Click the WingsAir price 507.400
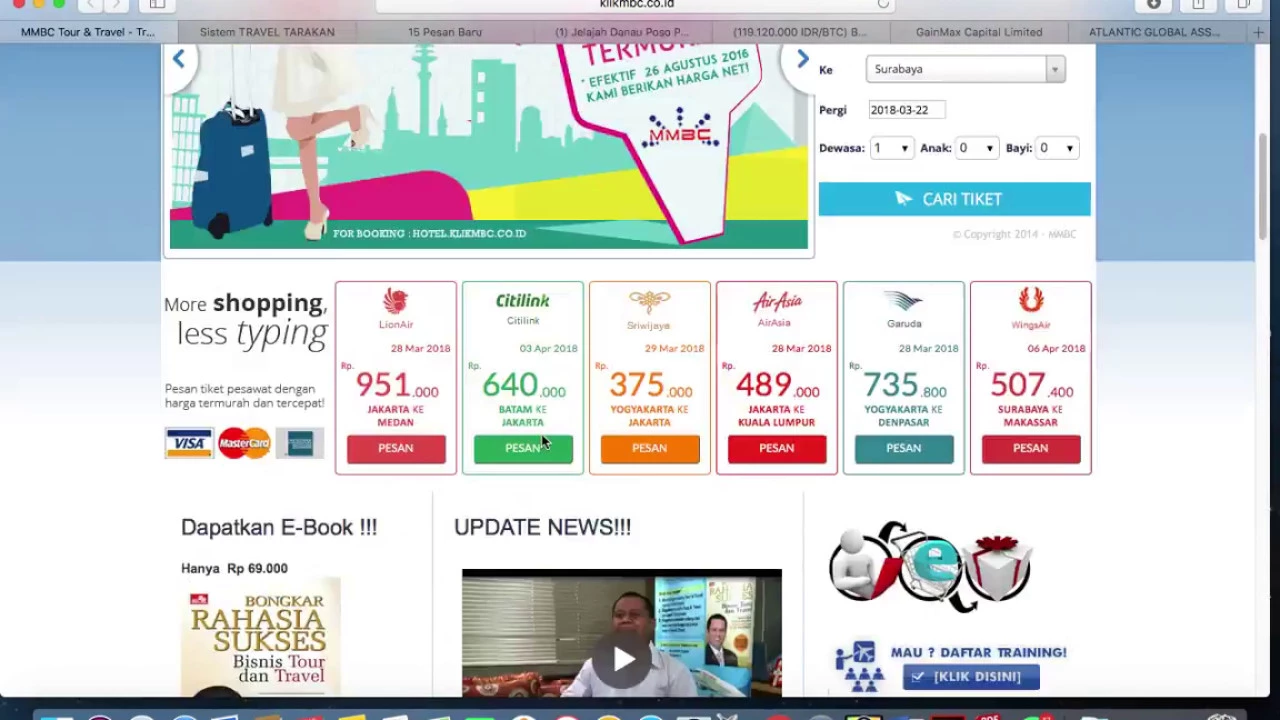The image size is (1280, 720). coord(1032,385)
